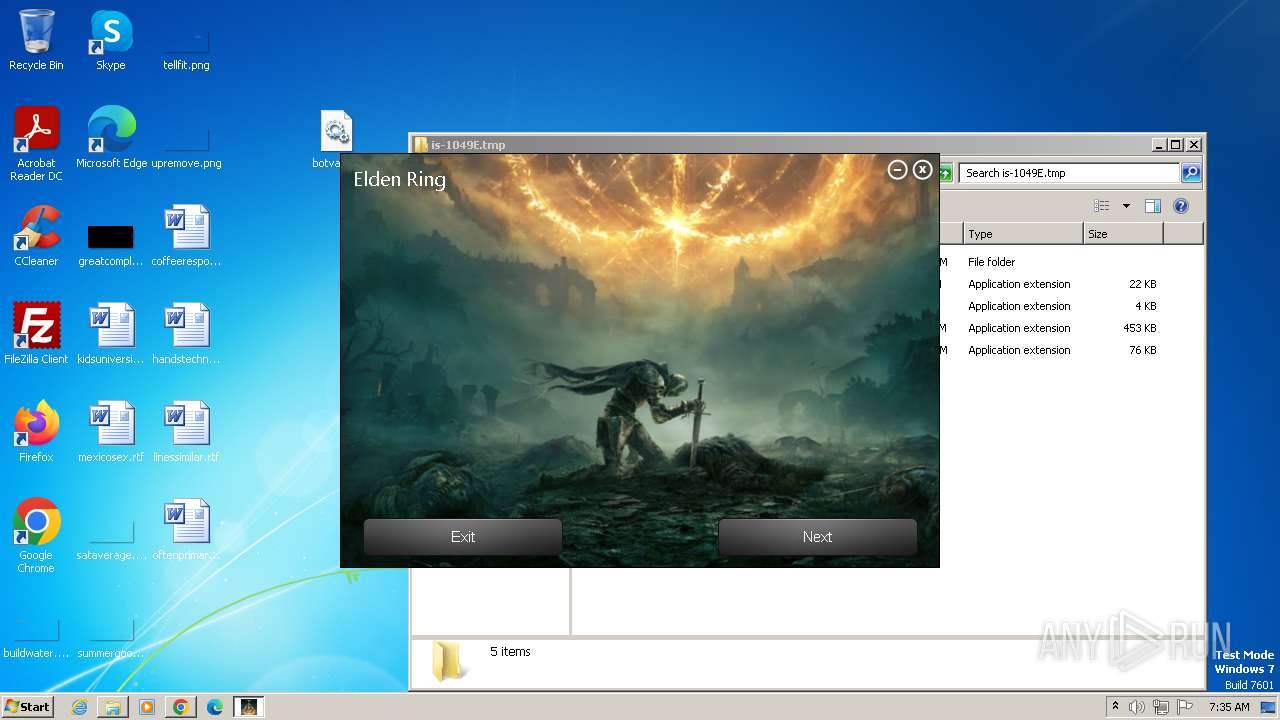Select the Microsoft Edge desktop shortcut
This screenshot has height=720, width=1280.
coord(111,138)
